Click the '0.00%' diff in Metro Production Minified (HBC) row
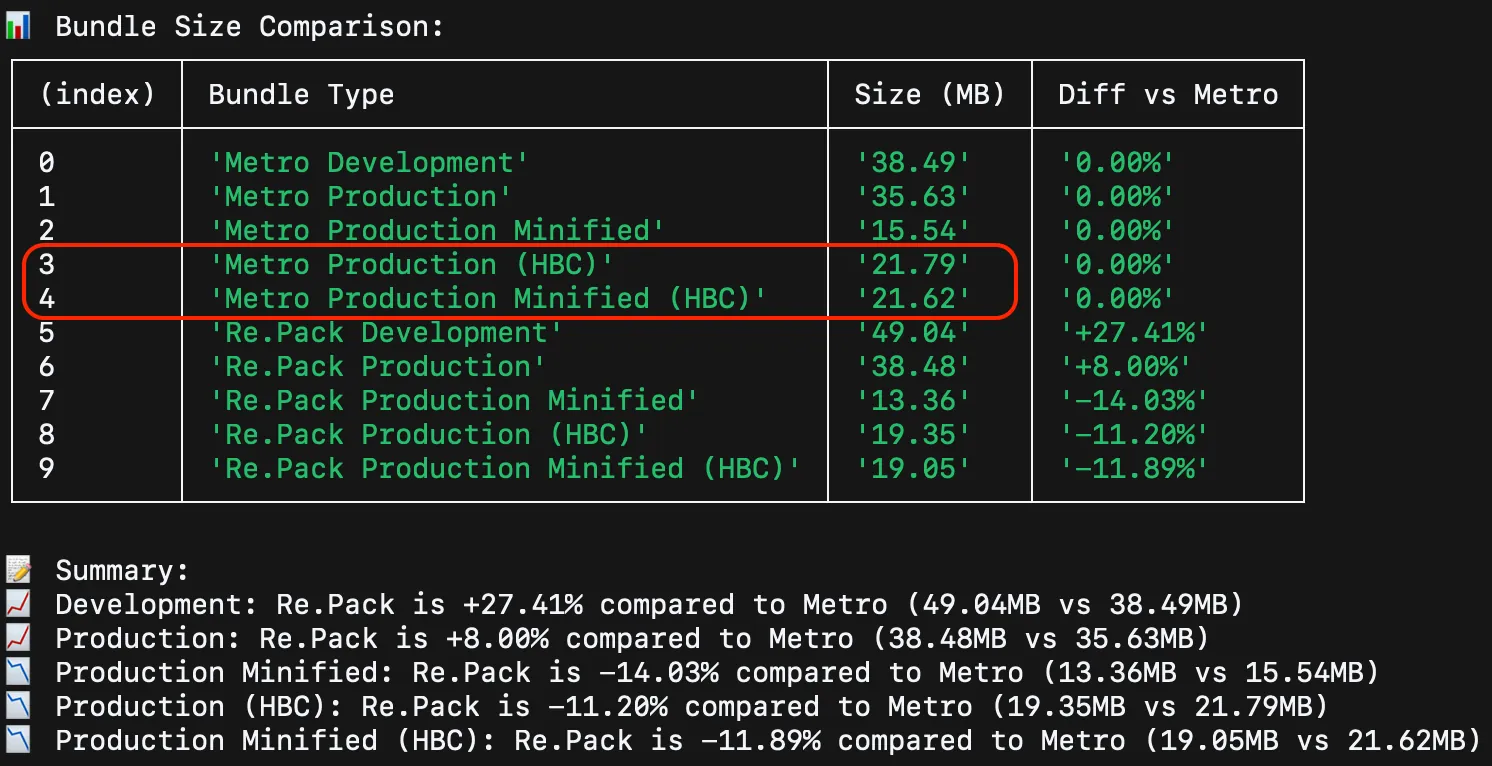The image size is (1492, 766). pos(1117,298)
